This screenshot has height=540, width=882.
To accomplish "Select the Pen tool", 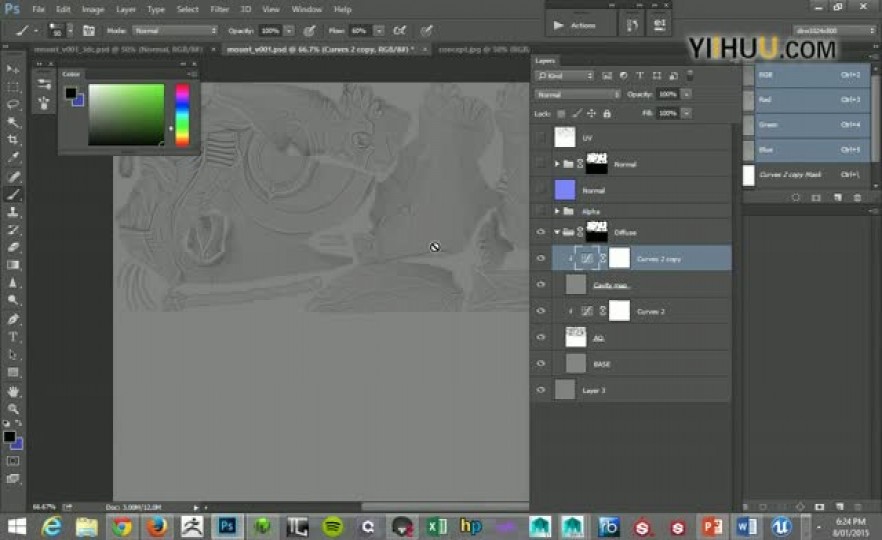I will 13,319.
